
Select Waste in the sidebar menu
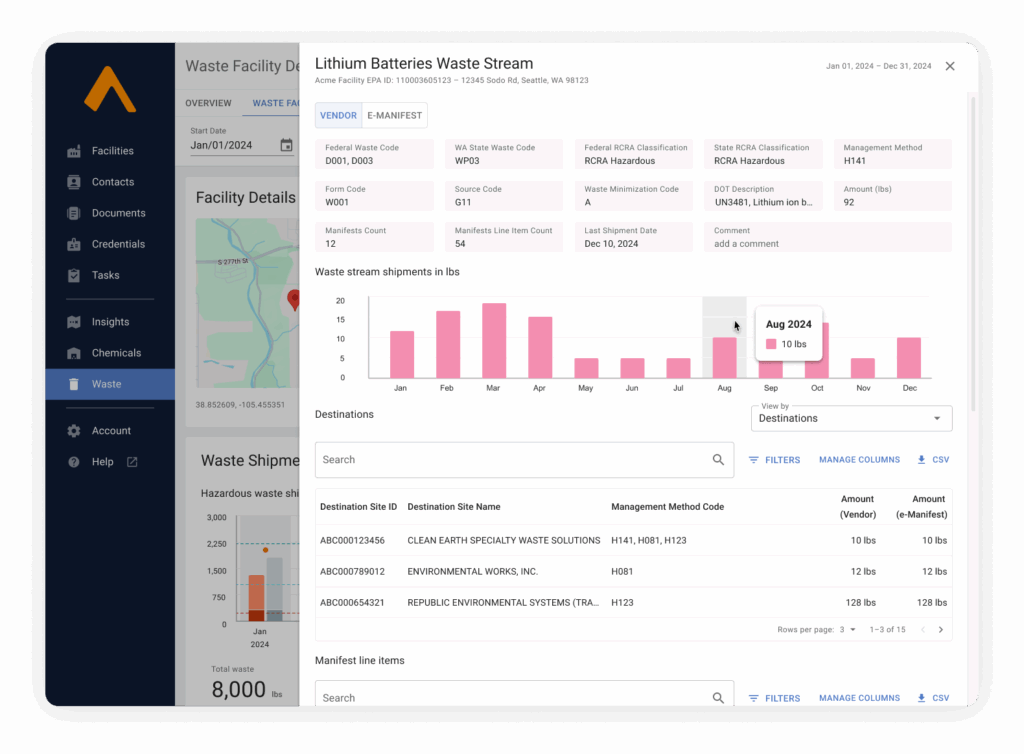click(106, 384)
